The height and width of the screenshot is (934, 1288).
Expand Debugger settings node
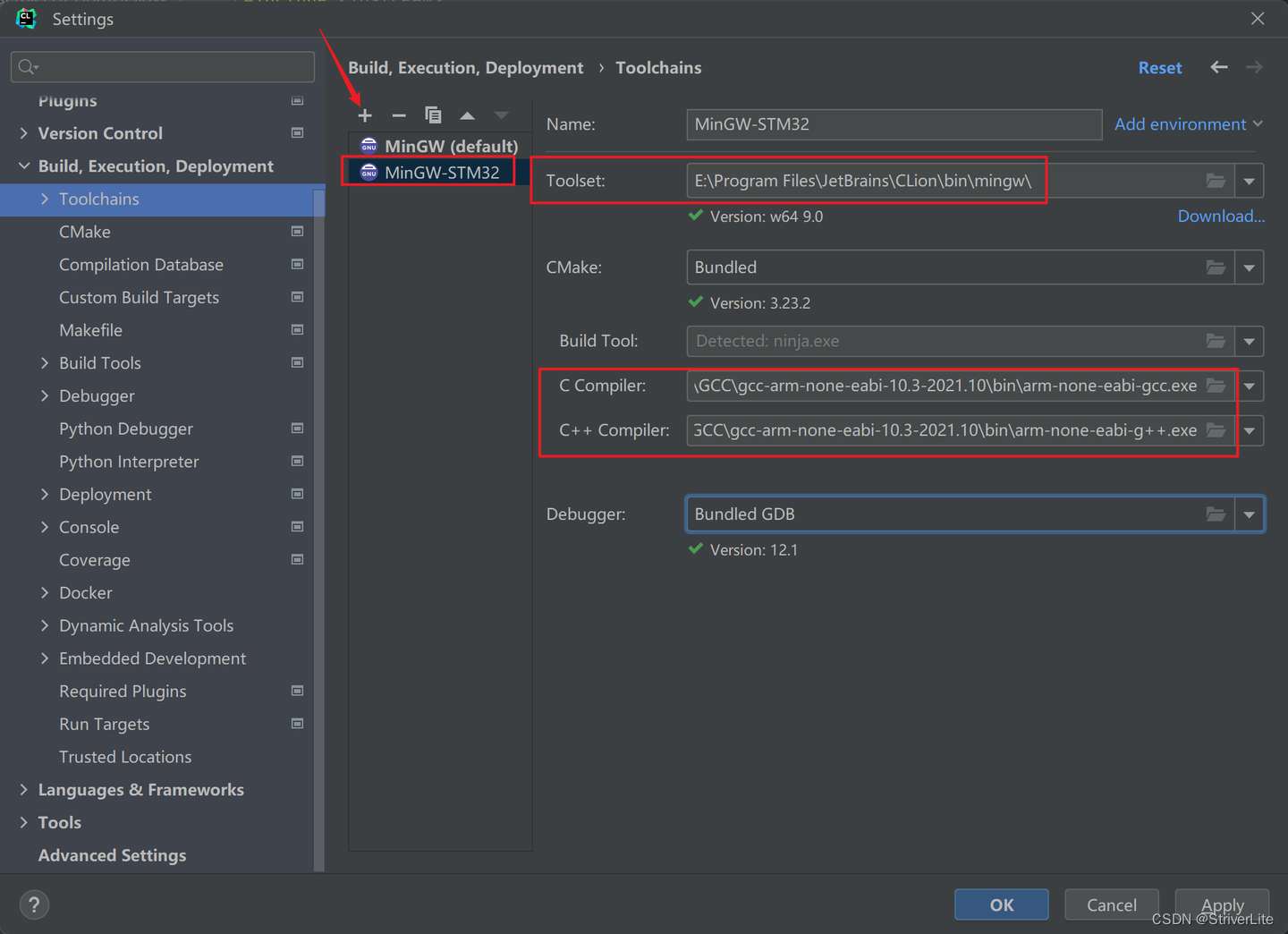45,396
